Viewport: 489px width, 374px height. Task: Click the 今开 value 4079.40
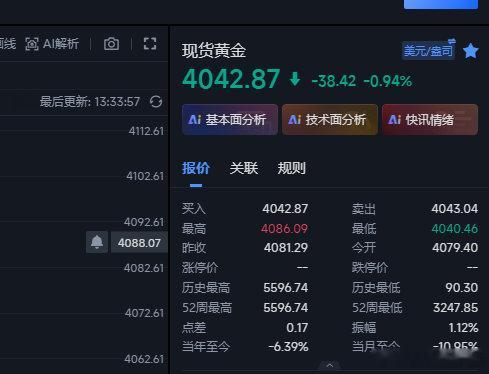455,248
